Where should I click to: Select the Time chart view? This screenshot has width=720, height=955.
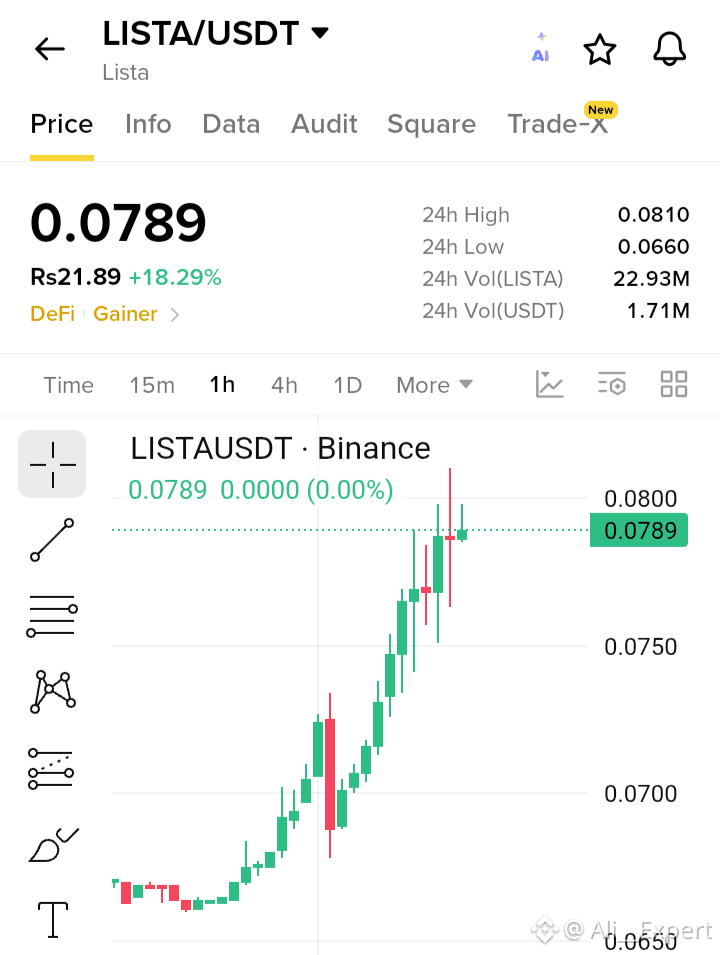pos(68,385)
